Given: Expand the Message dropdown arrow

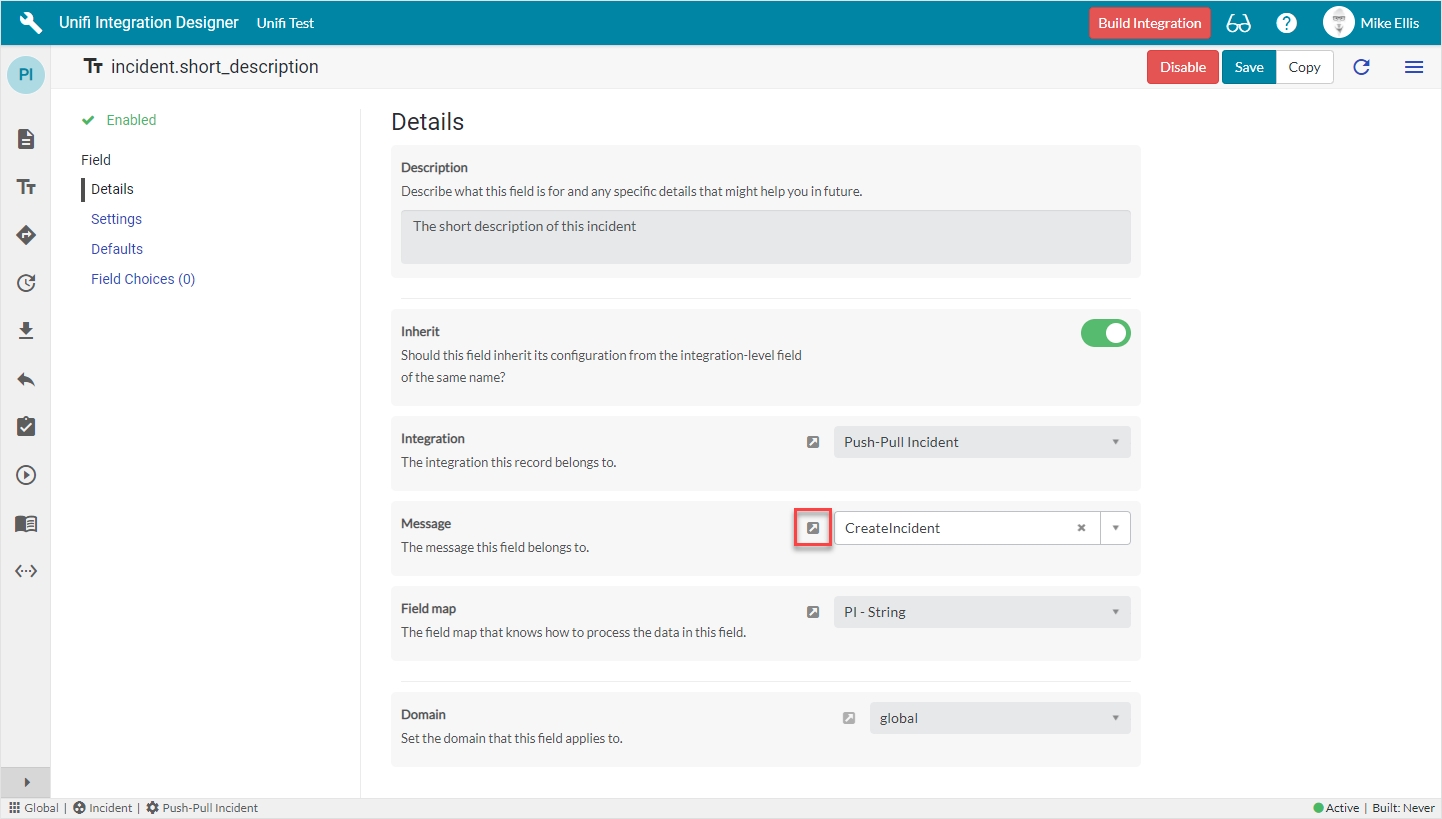Looking at the screenshot, I should 1115,528.
